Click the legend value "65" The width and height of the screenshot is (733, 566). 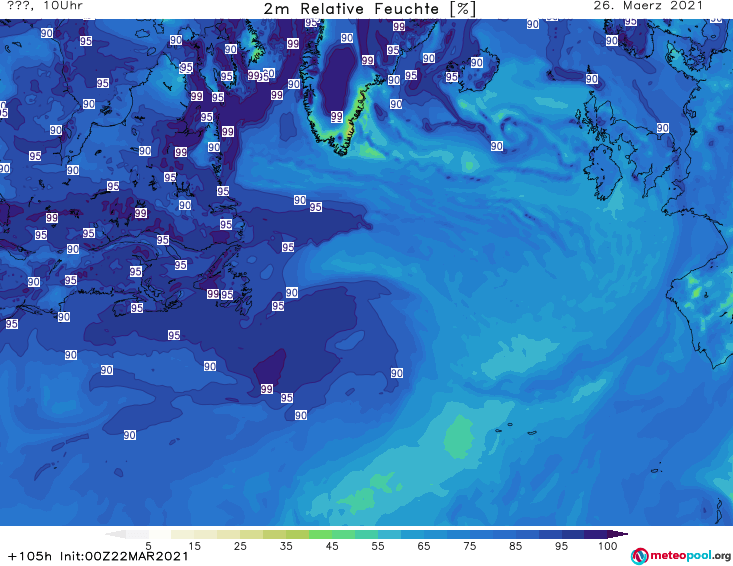(424, 546)
